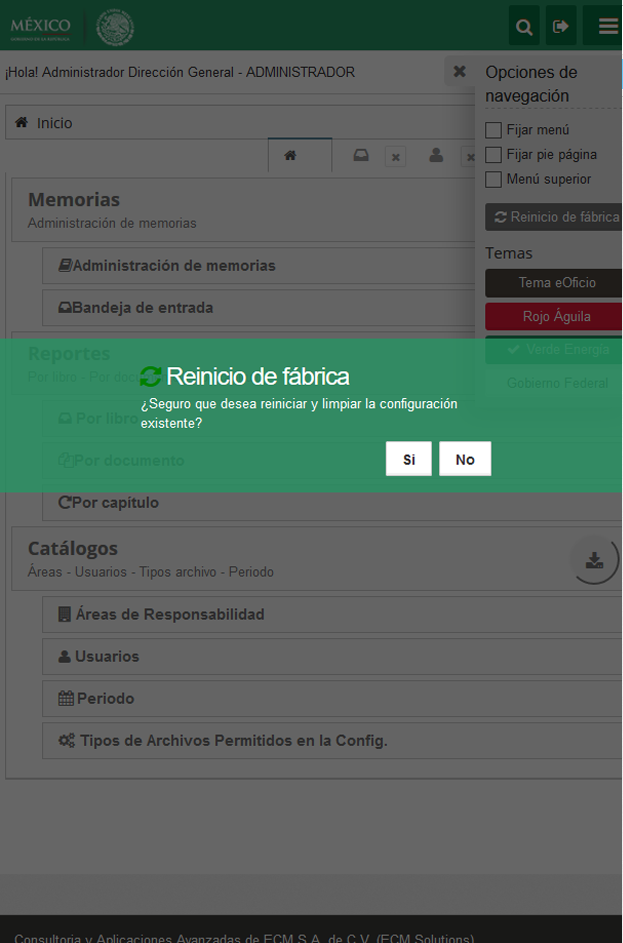Confirm factory reset with Si

(409, 459)
